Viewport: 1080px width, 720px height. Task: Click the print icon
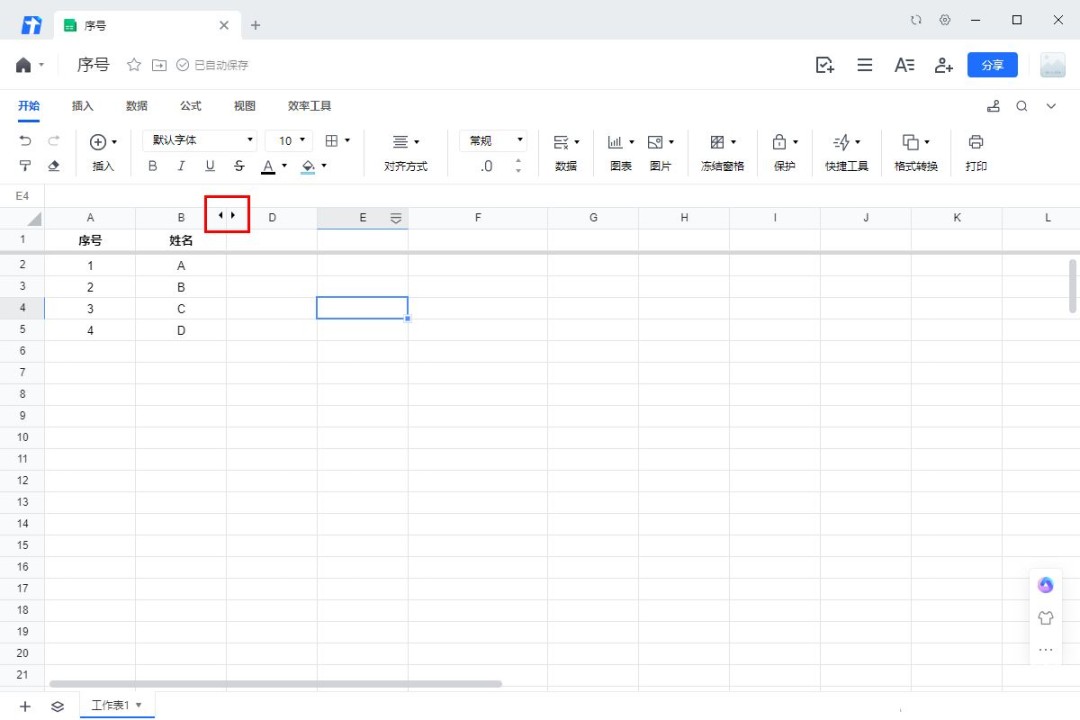[x=976, y=142]
